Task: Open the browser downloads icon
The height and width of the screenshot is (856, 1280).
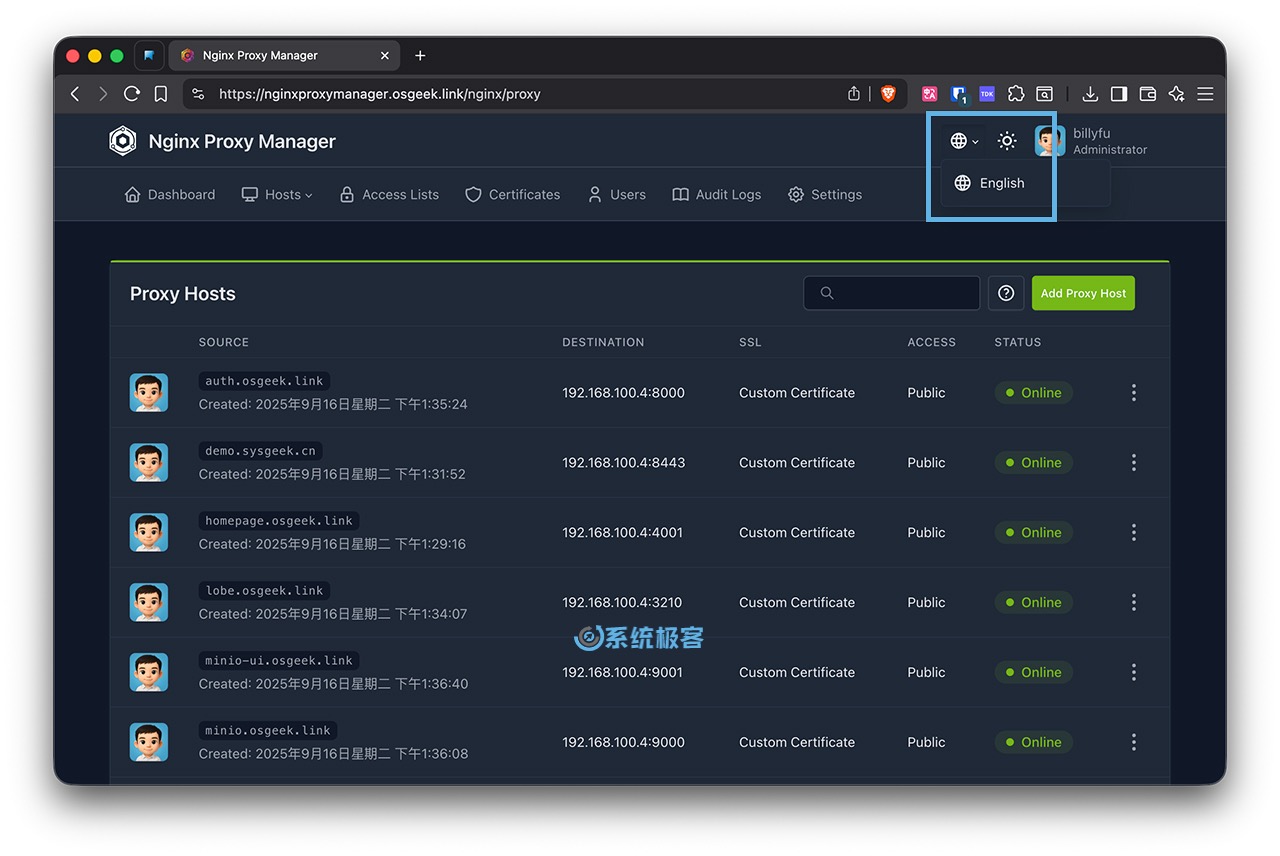Action: tap(1090, 94)
